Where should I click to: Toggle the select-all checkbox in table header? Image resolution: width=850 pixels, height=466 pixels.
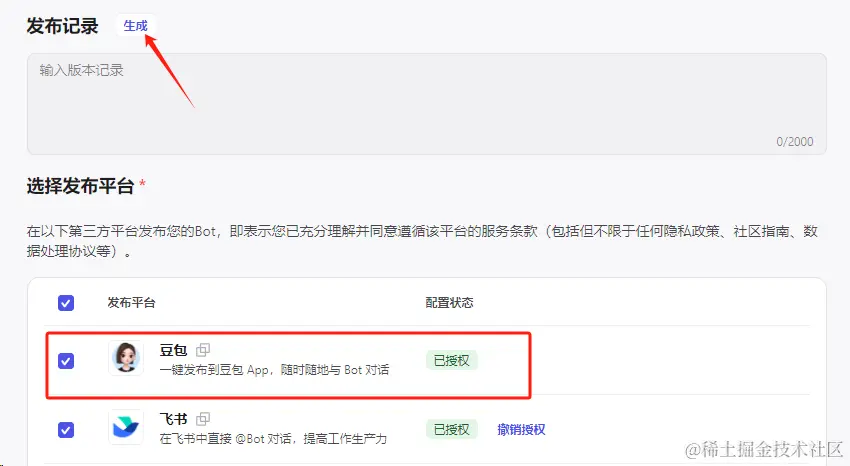[66, 303]
